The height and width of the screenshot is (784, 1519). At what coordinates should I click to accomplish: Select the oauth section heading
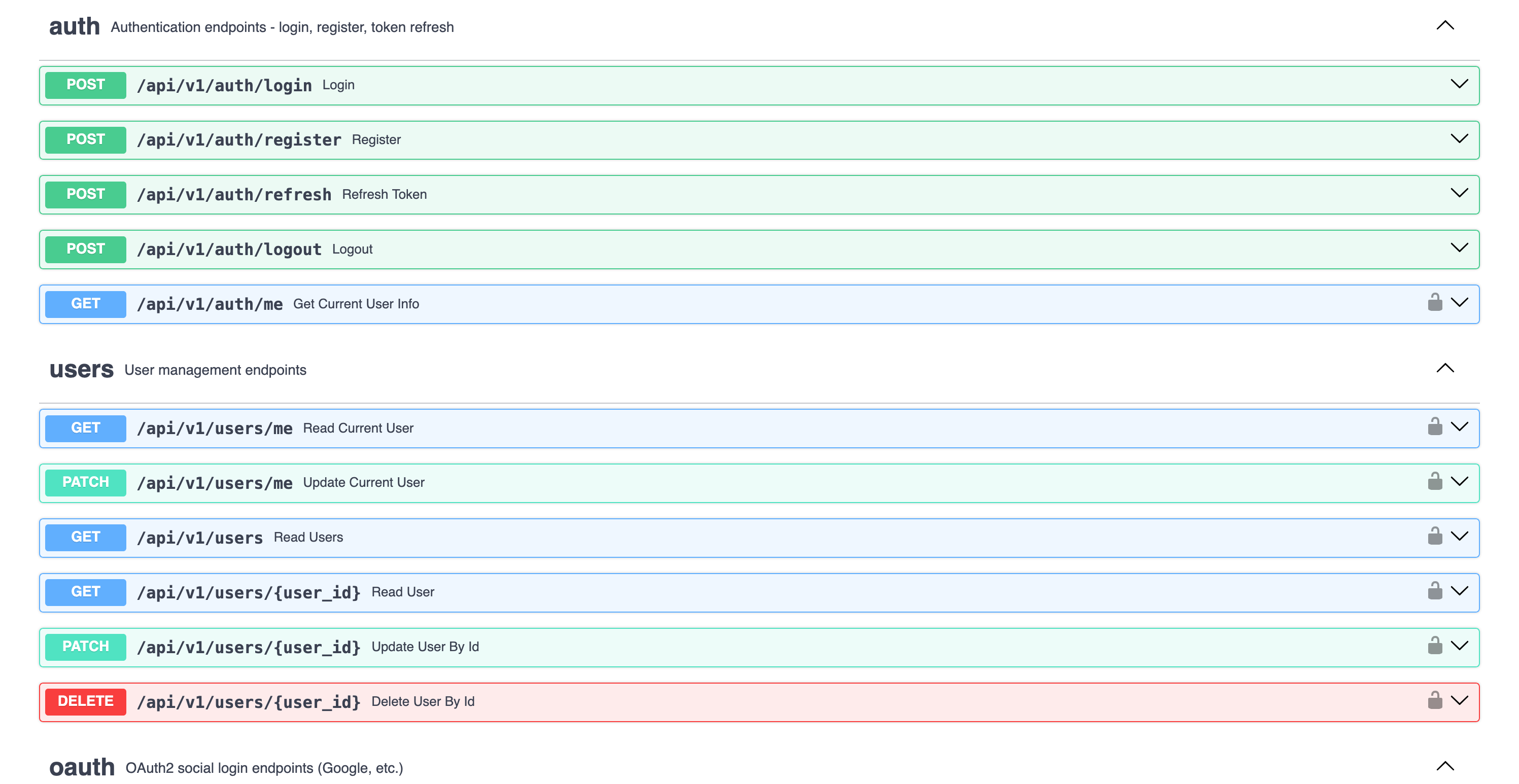click(x=81, y=767)
